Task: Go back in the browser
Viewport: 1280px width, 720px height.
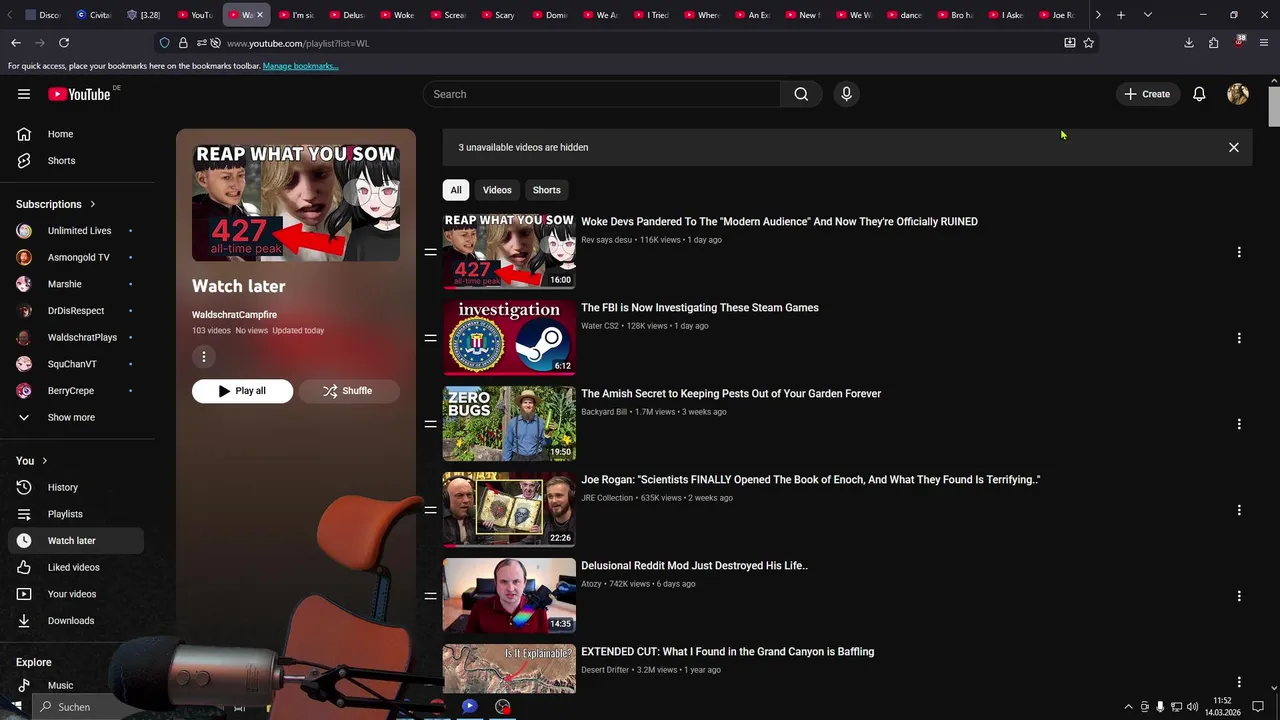Action: [x=16, y=43]
